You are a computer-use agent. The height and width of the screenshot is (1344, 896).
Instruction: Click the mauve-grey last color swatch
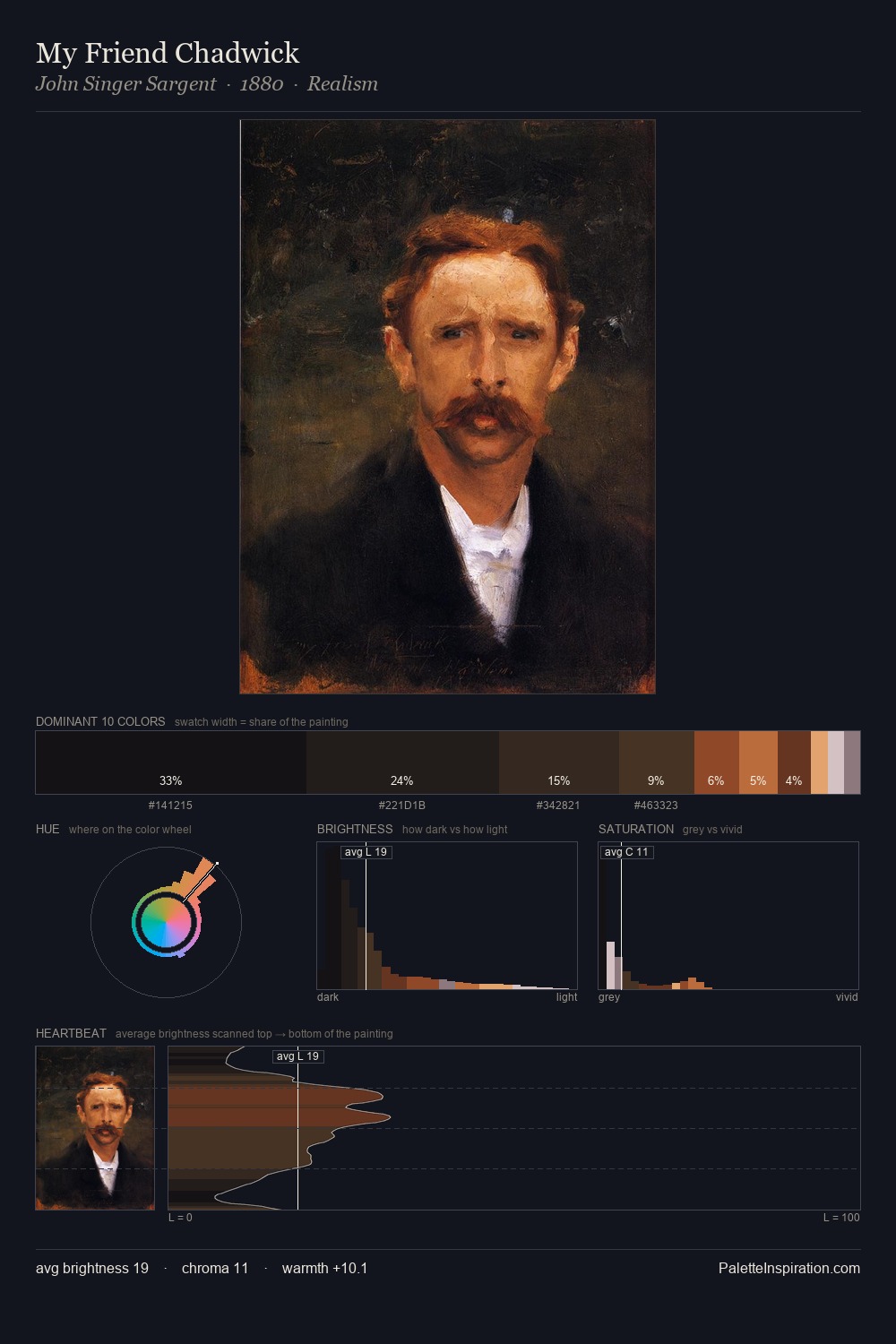[852, 762]
